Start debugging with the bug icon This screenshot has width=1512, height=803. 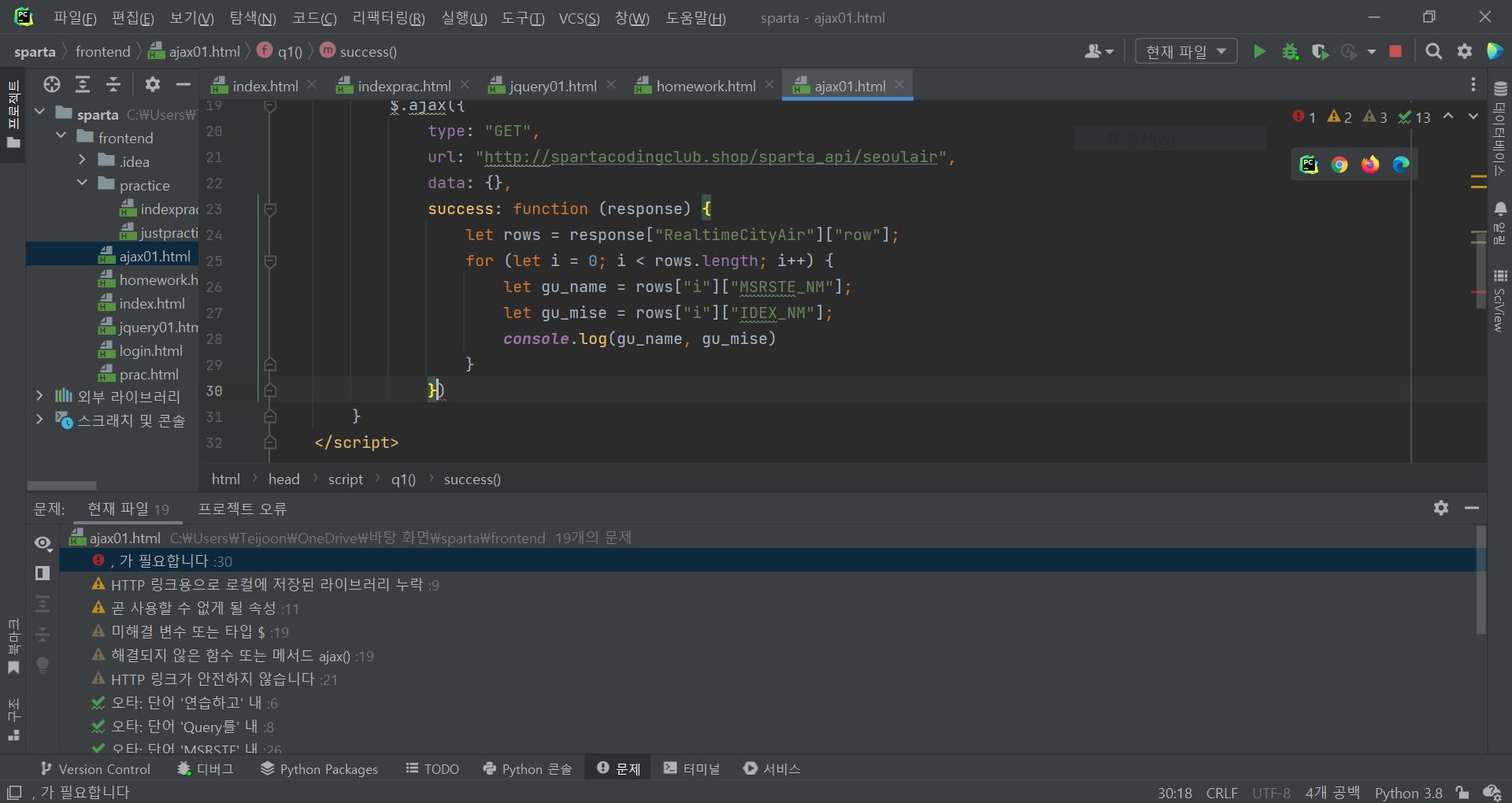coord(1290,52)
